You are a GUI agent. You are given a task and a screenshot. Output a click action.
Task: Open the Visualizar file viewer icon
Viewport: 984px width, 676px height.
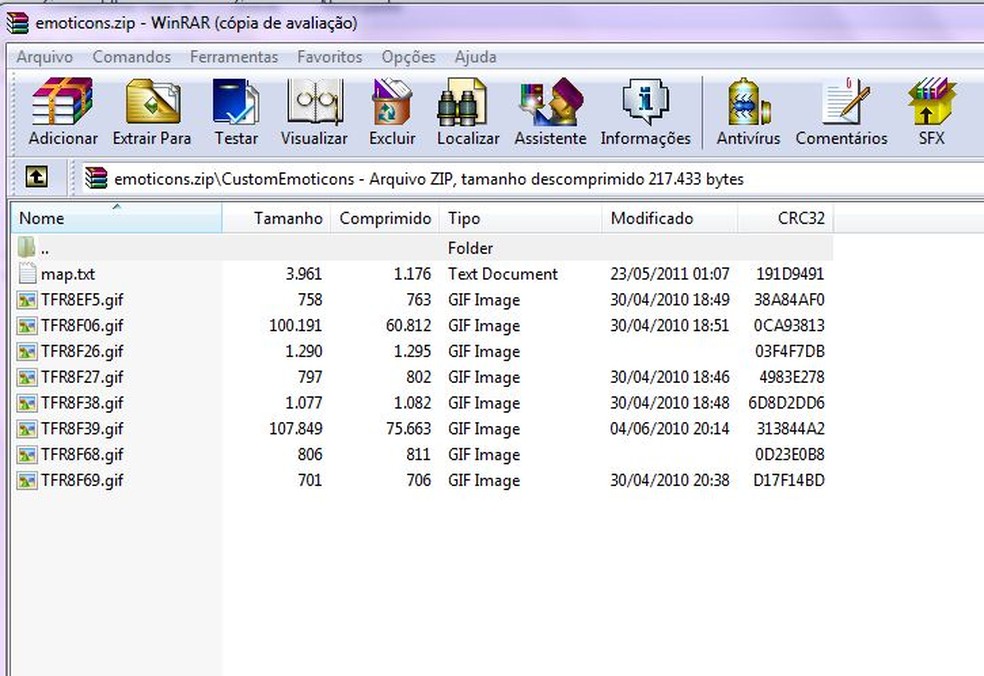(x=314, y=102)
